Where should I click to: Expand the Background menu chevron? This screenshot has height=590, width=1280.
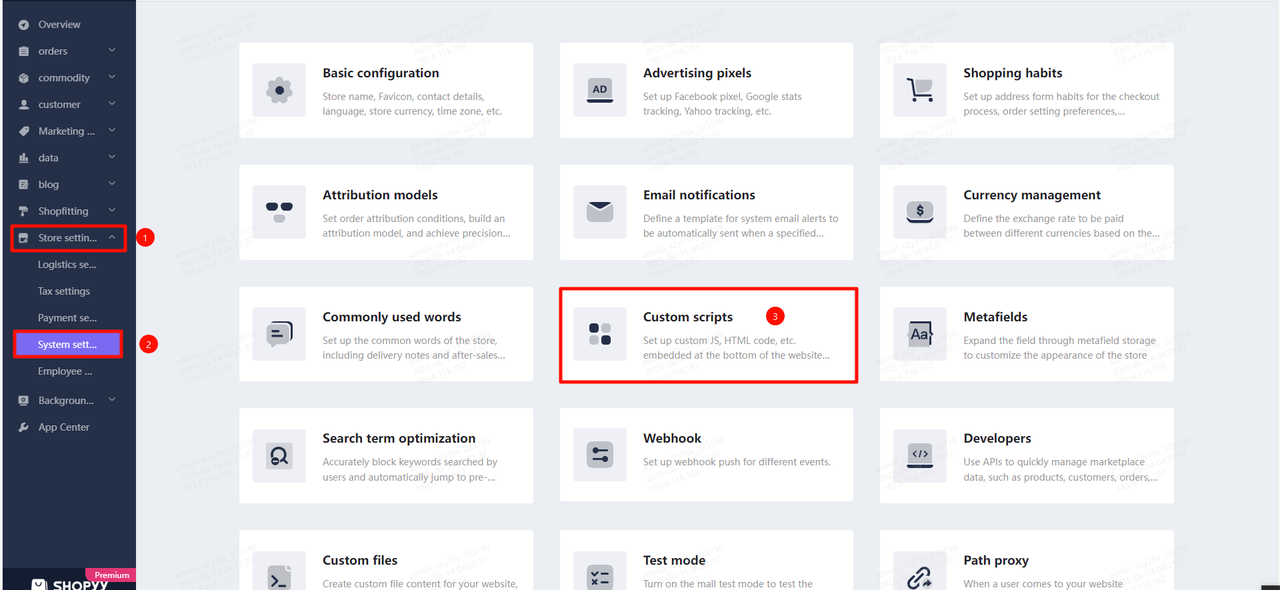tap(112, 400)
